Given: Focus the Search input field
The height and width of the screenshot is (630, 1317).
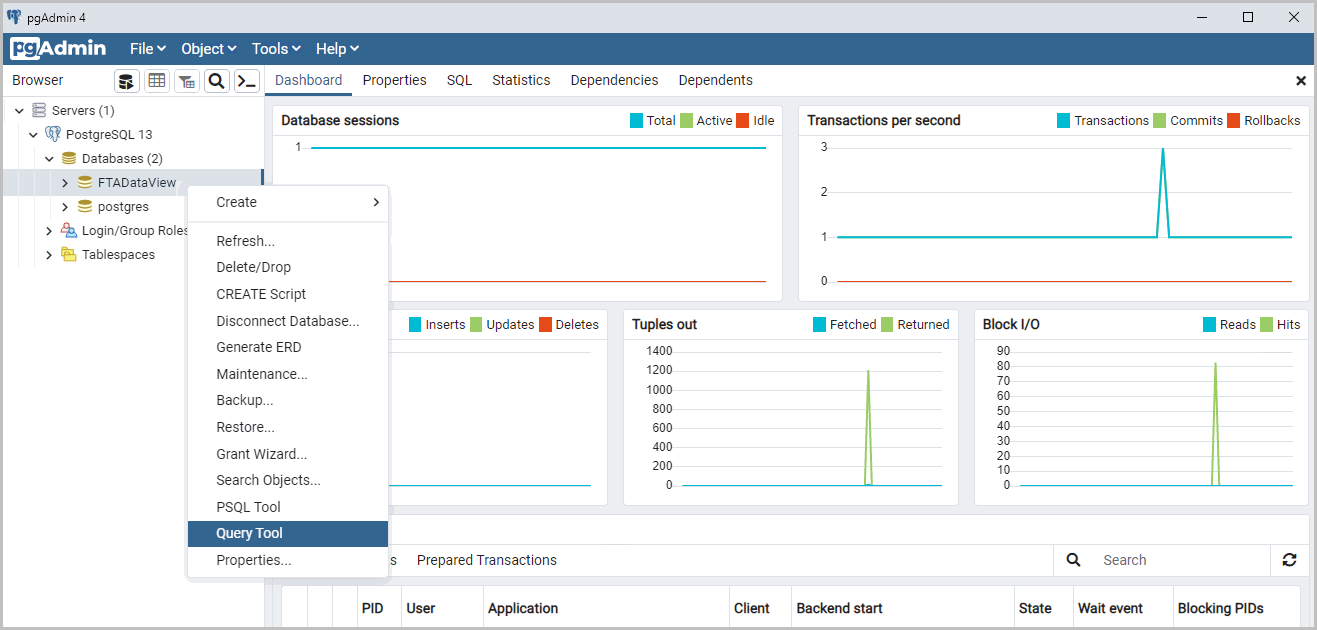Looking at the screenshot, I should coord(1180,560).
